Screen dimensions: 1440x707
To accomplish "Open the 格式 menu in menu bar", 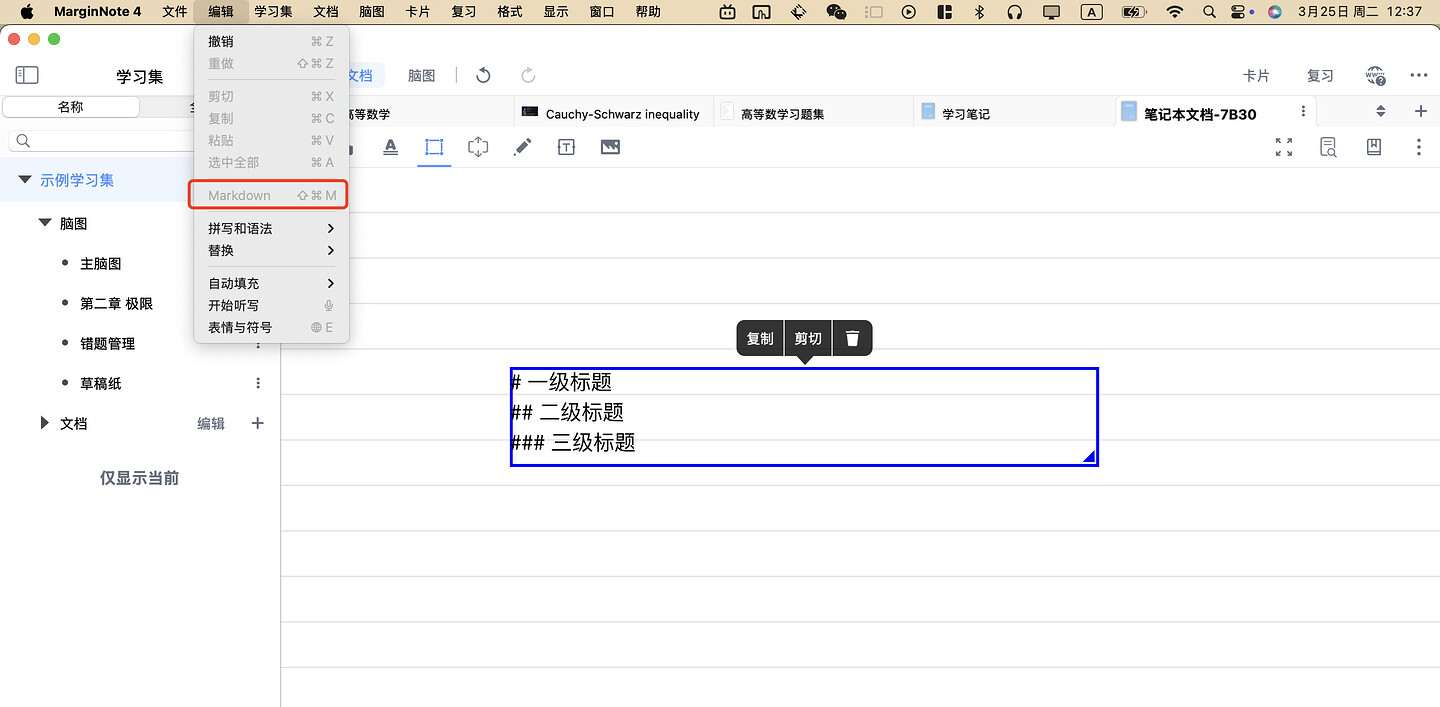I will (509, 12).
